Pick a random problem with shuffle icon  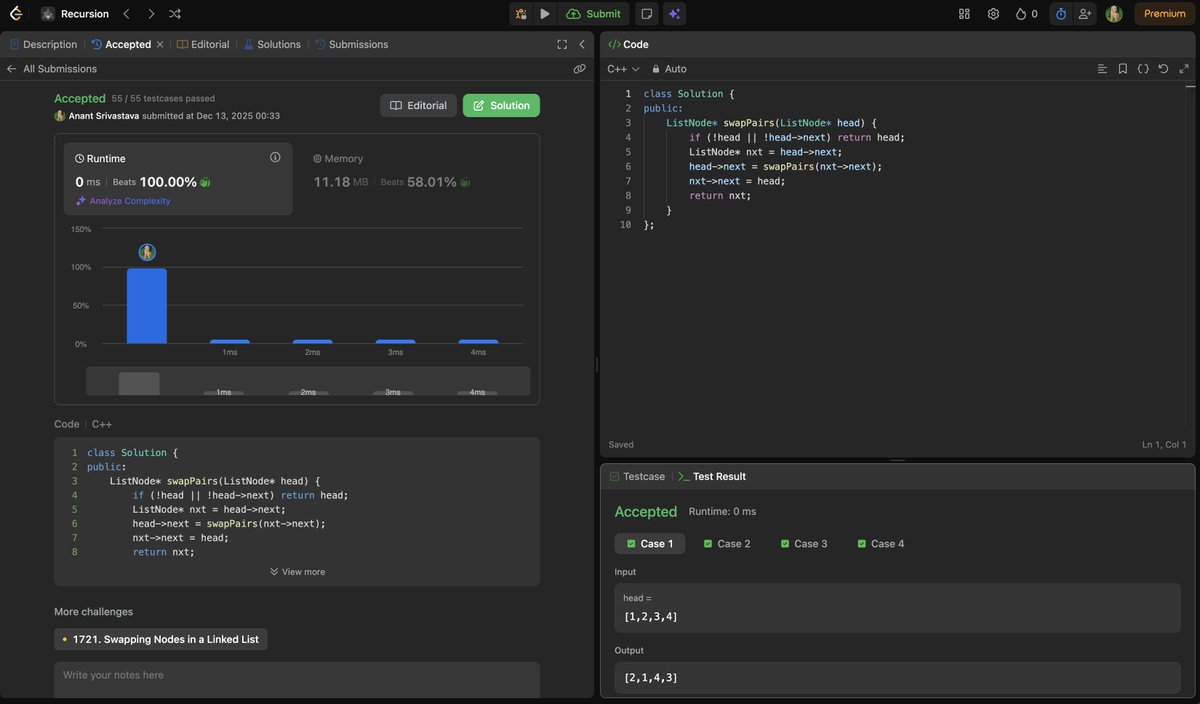175,14
